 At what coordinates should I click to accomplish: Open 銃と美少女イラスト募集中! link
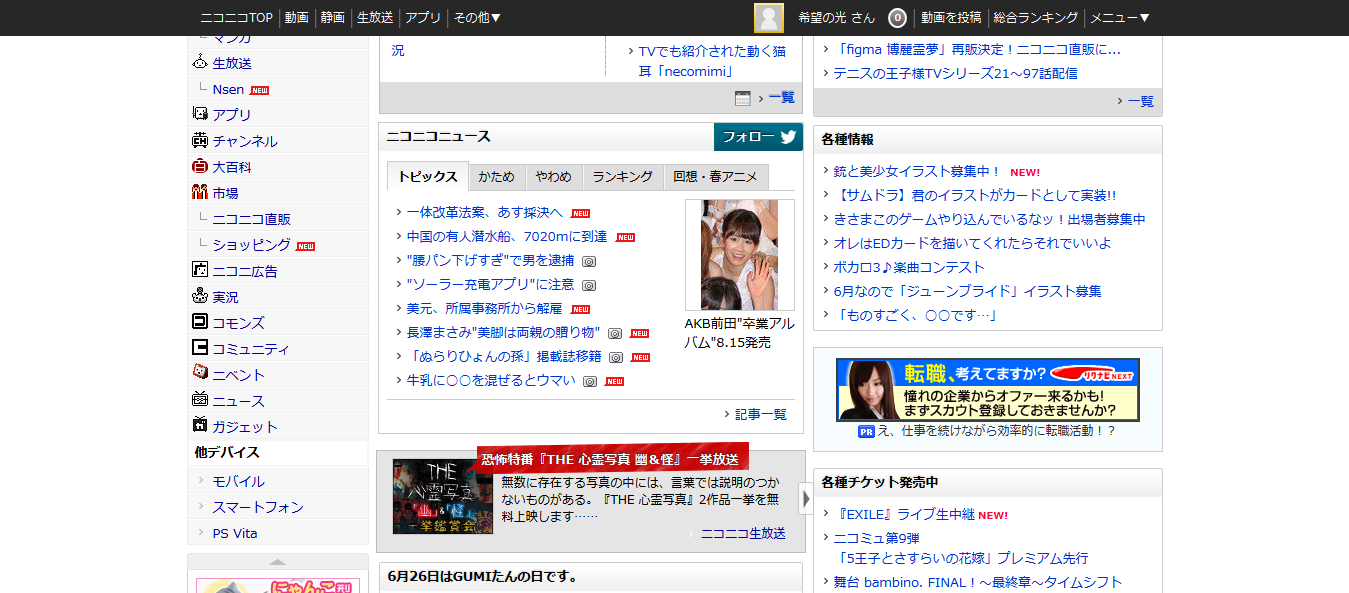pyautogui.click(x=918, y=171)
